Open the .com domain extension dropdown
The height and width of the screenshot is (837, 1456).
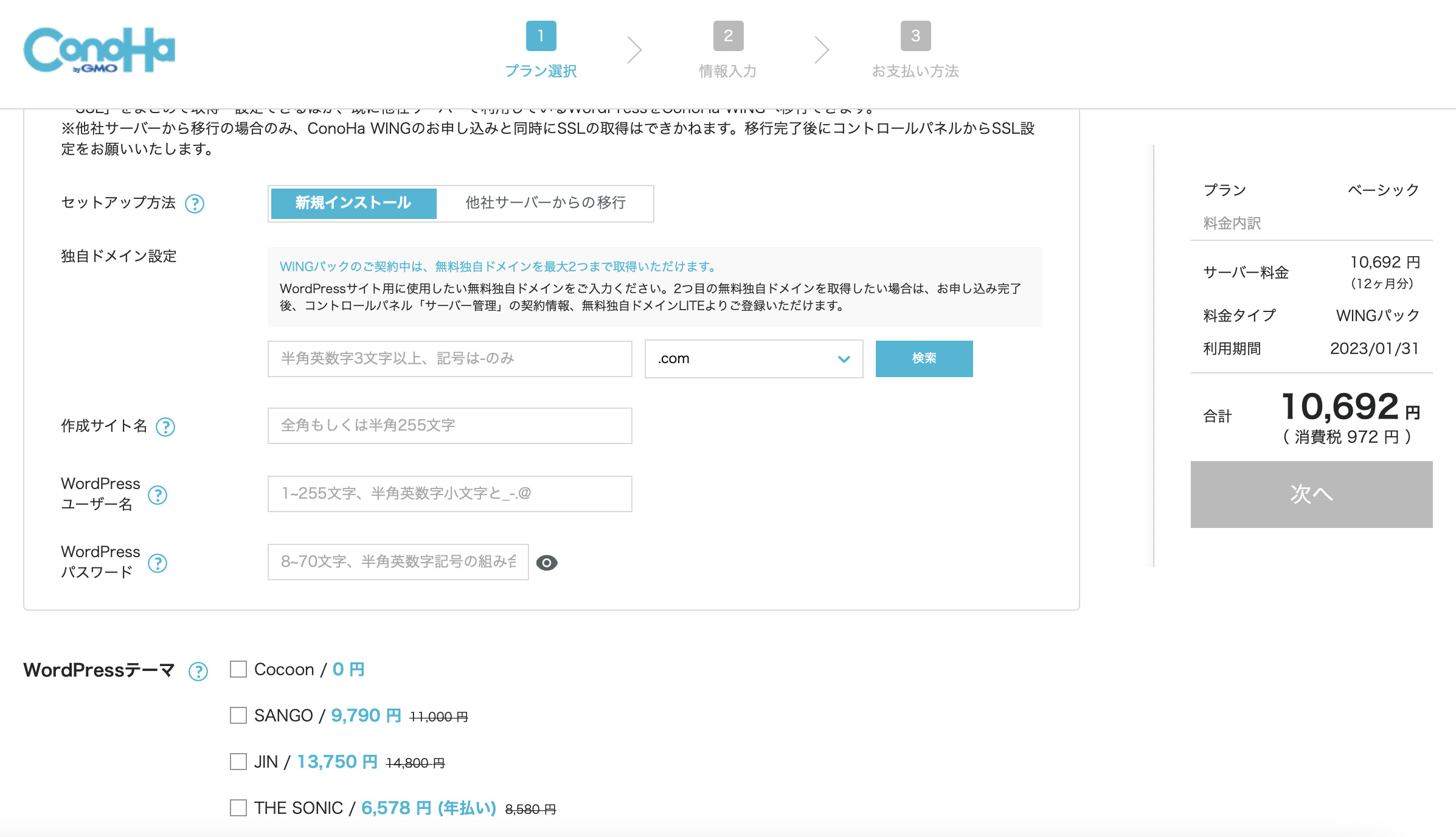click(754, 359)
